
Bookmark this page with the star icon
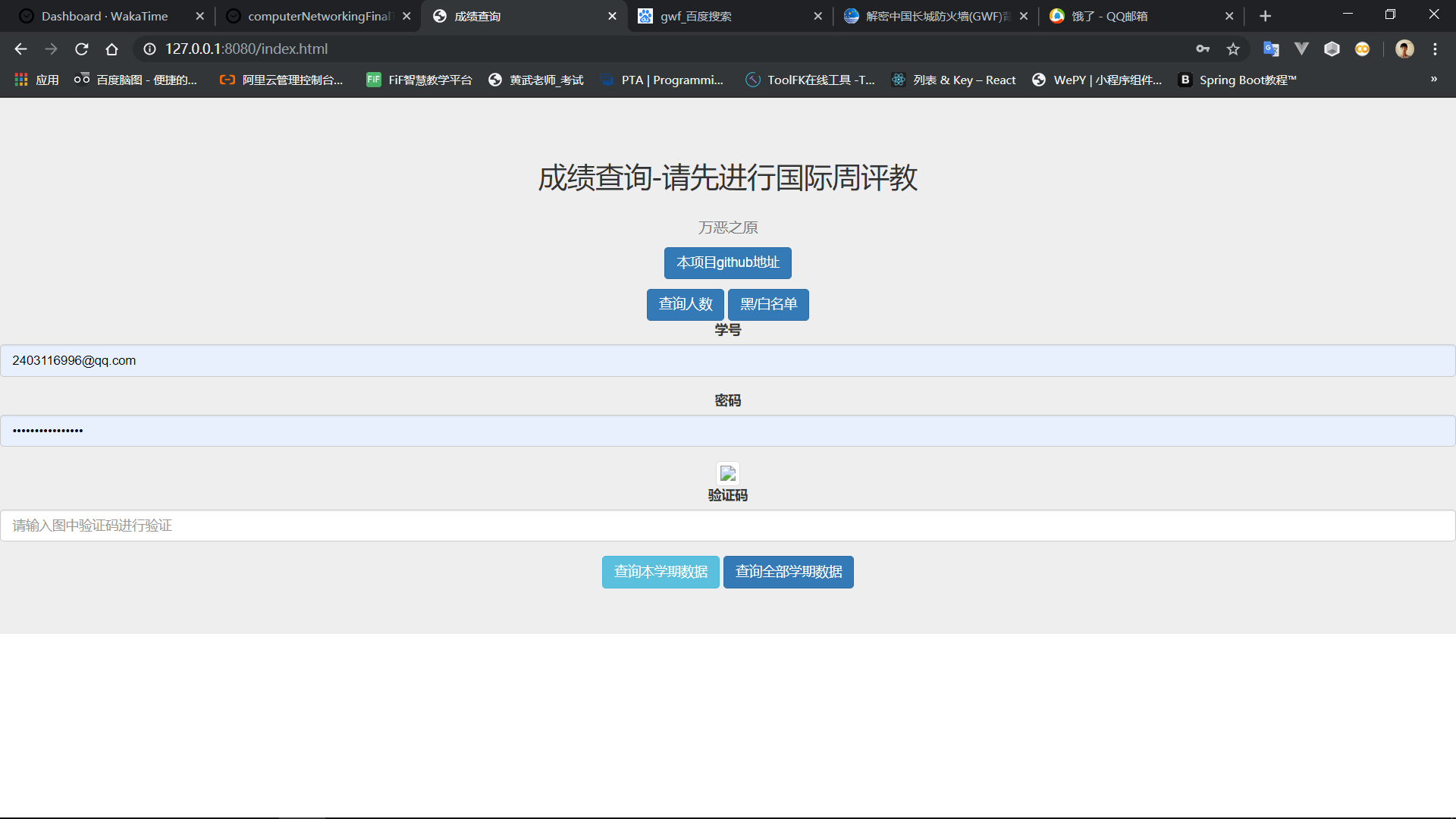click(1233, 49)
